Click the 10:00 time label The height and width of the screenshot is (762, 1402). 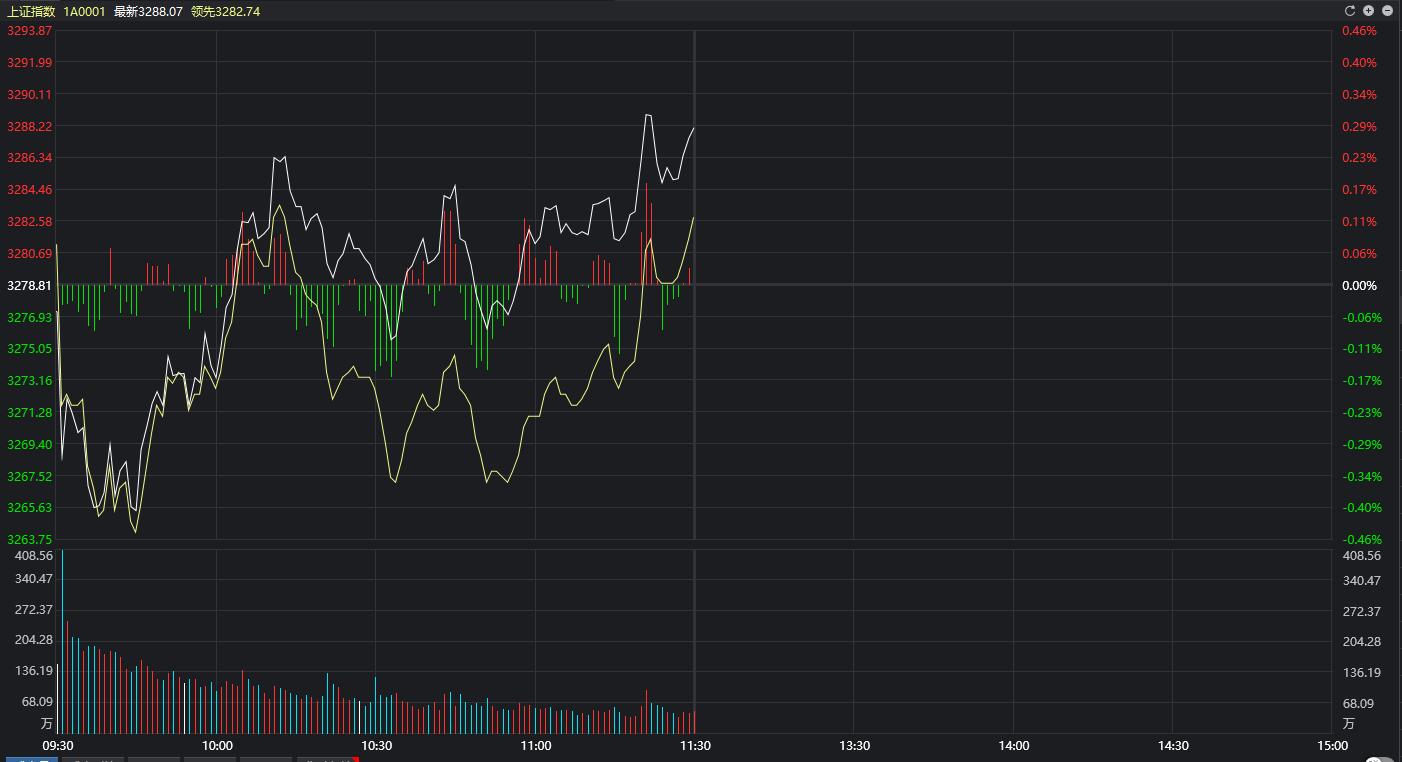[217, 746]
